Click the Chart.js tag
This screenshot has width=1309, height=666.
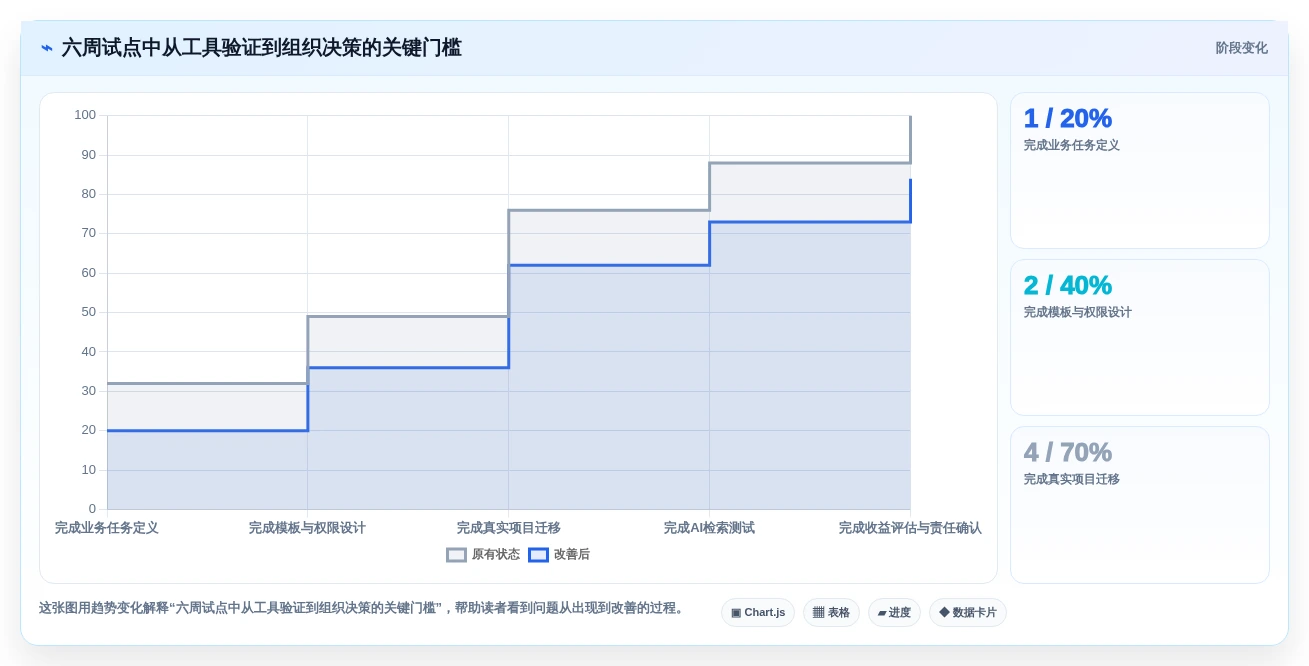coord(758,612)
